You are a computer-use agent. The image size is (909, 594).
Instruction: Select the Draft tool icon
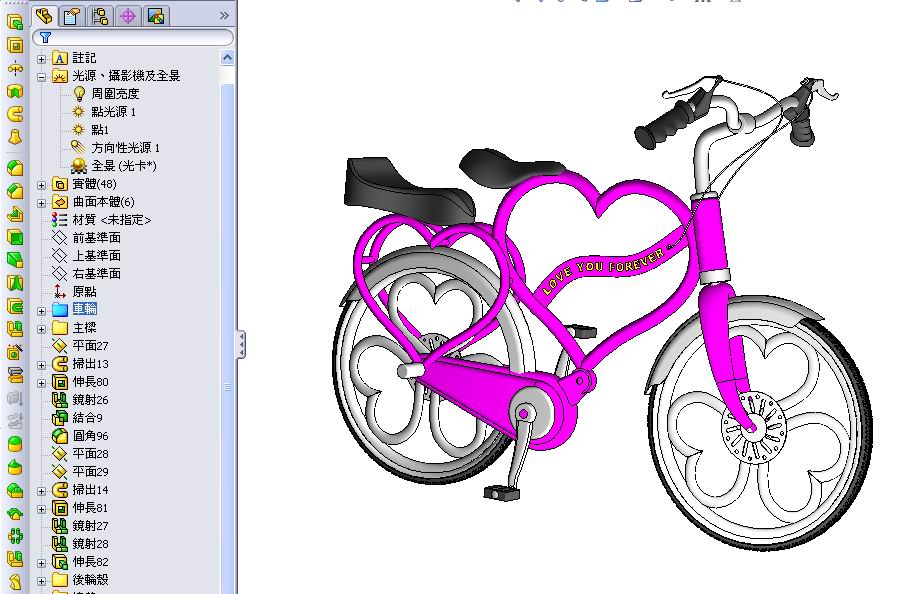[15, 260]
